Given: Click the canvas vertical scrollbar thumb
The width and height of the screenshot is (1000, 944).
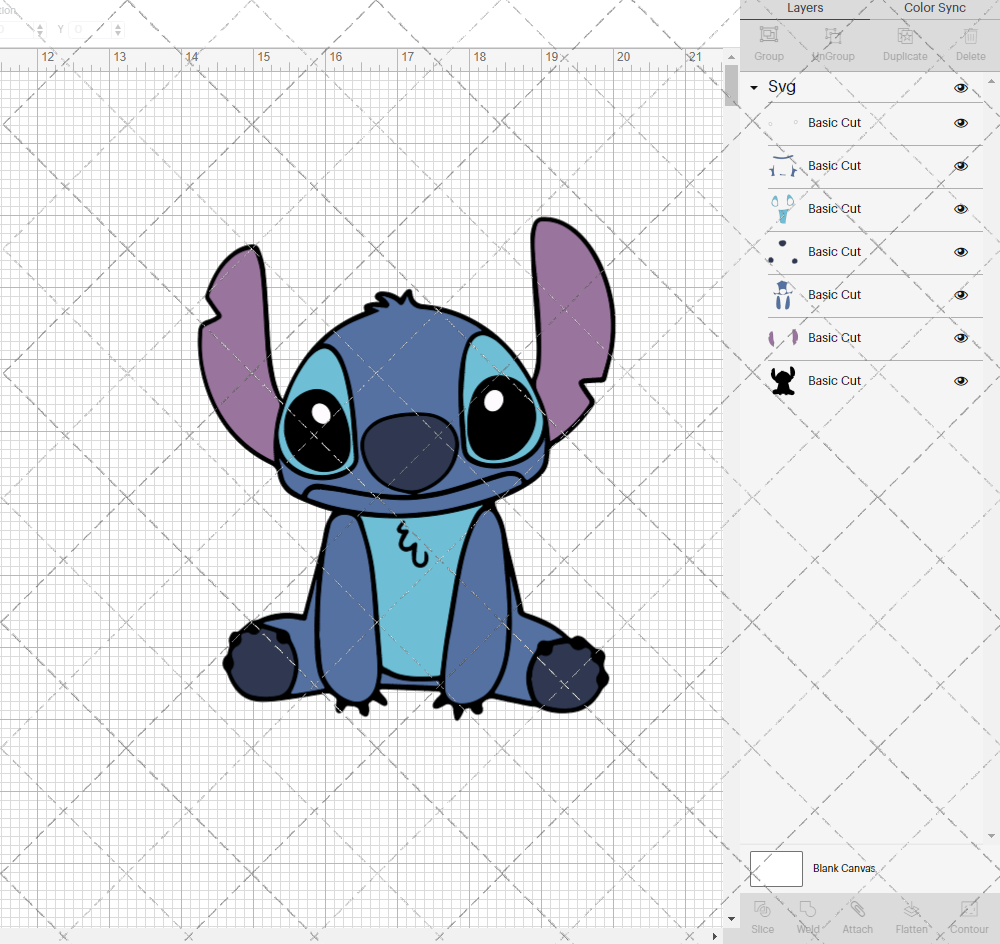Looking at the screenshot, I should pyautogui.click(x=731, y=85).
